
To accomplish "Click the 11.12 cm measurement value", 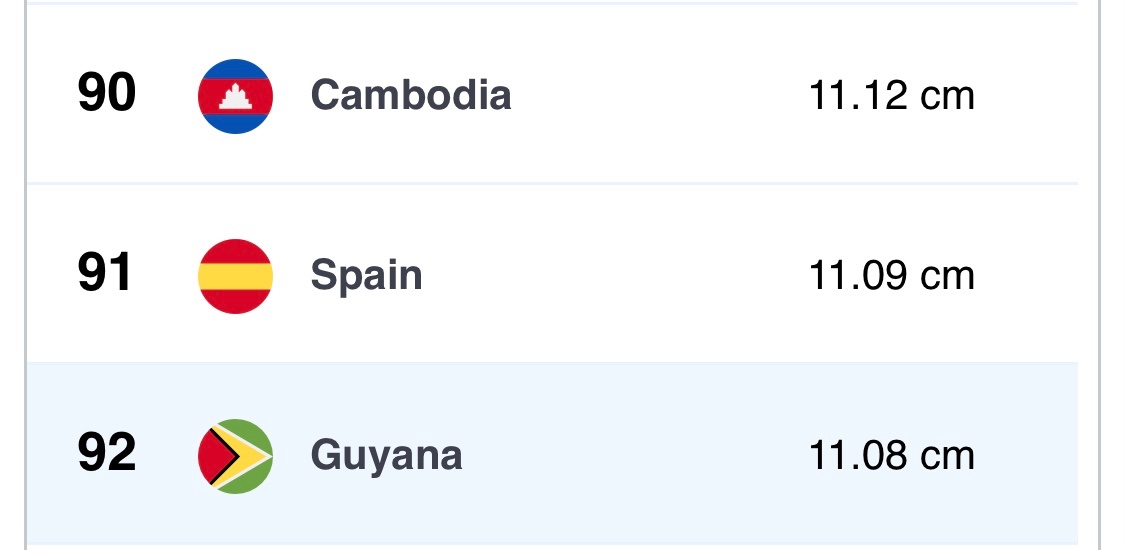I will pyautogui.click(x=891, y=96).
